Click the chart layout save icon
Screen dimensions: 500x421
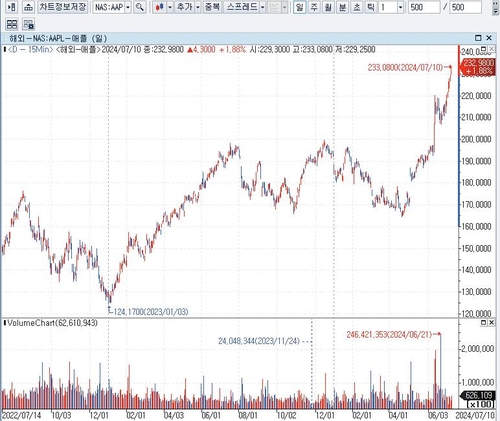point(29,24)
